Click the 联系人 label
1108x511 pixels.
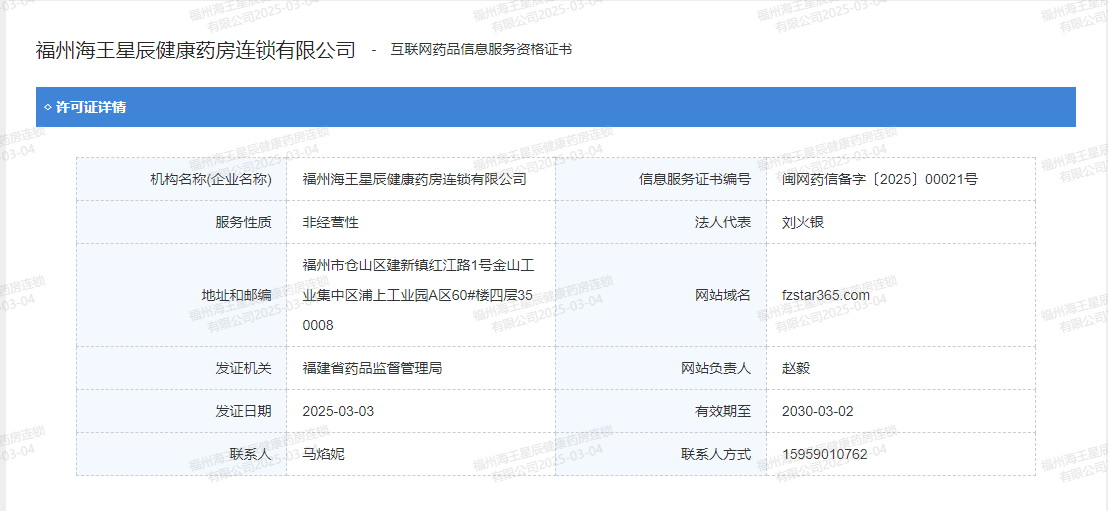250,454
